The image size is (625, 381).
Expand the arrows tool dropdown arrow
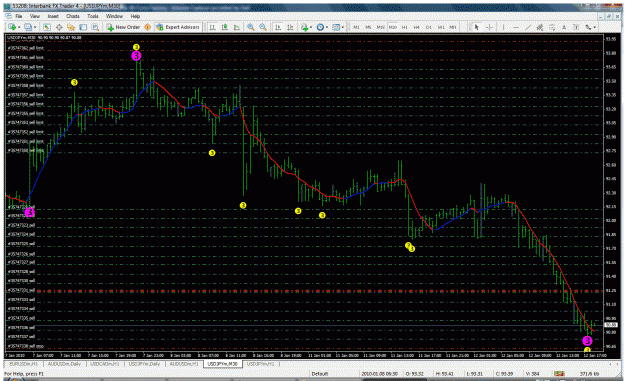(595, 27)
